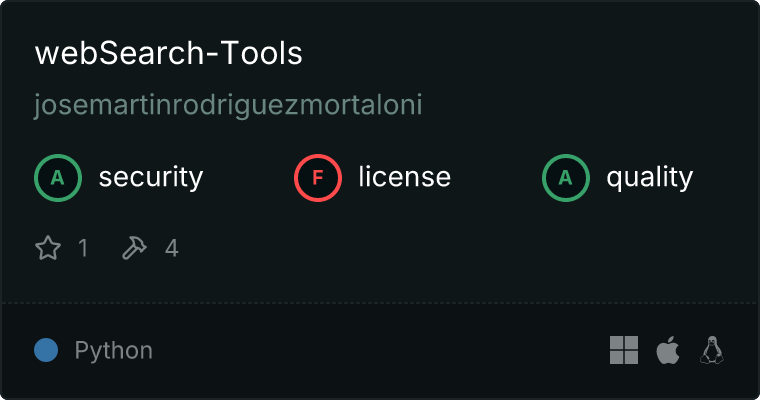
Task: Click empty card area beside tool count
Action: [436, 248]
